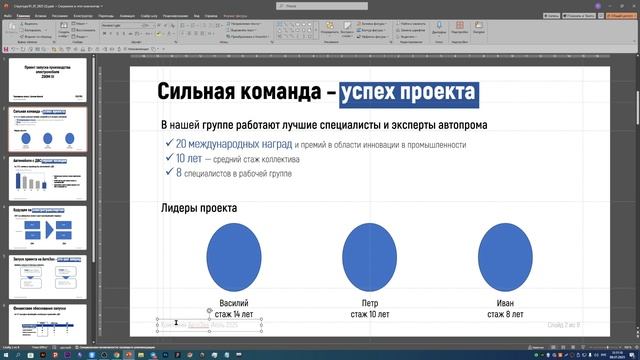Expand the Раздел section dropdown
The width and height of the screenshot is (640, 360).
pyautogui.click(x=80, y=36)
